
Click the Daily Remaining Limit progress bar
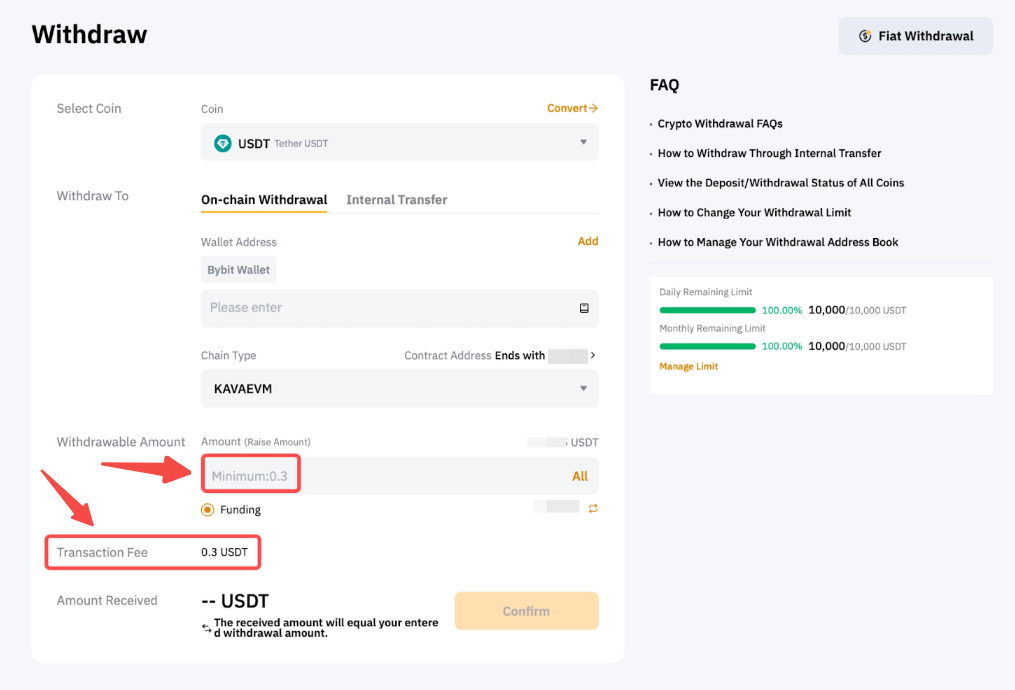point(707,310)
